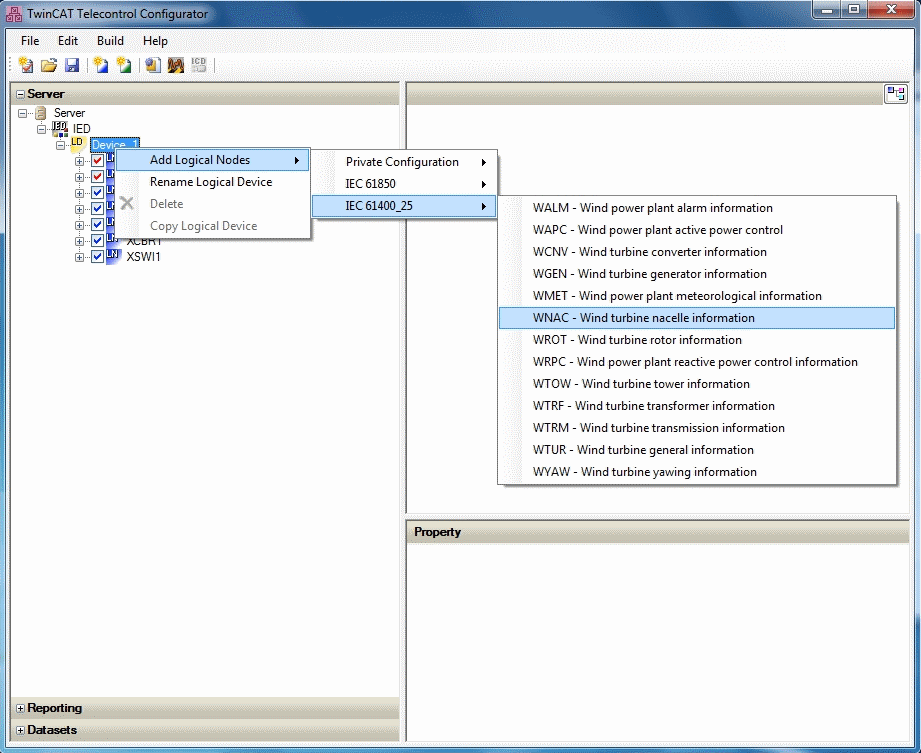Screen dimensions: 921x753
Task: Collapse the IED tree node
Action: coord(41,129)
